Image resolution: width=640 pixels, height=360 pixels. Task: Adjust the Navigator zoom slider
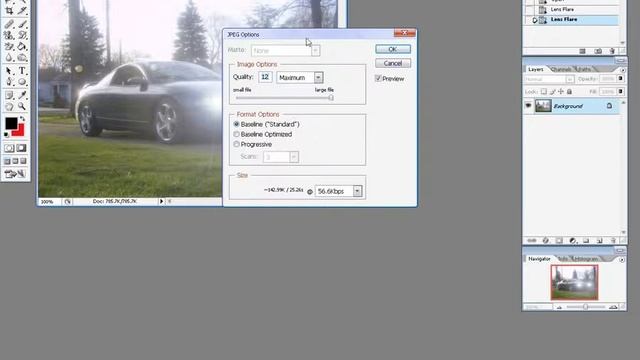click(x=585, y=307)
